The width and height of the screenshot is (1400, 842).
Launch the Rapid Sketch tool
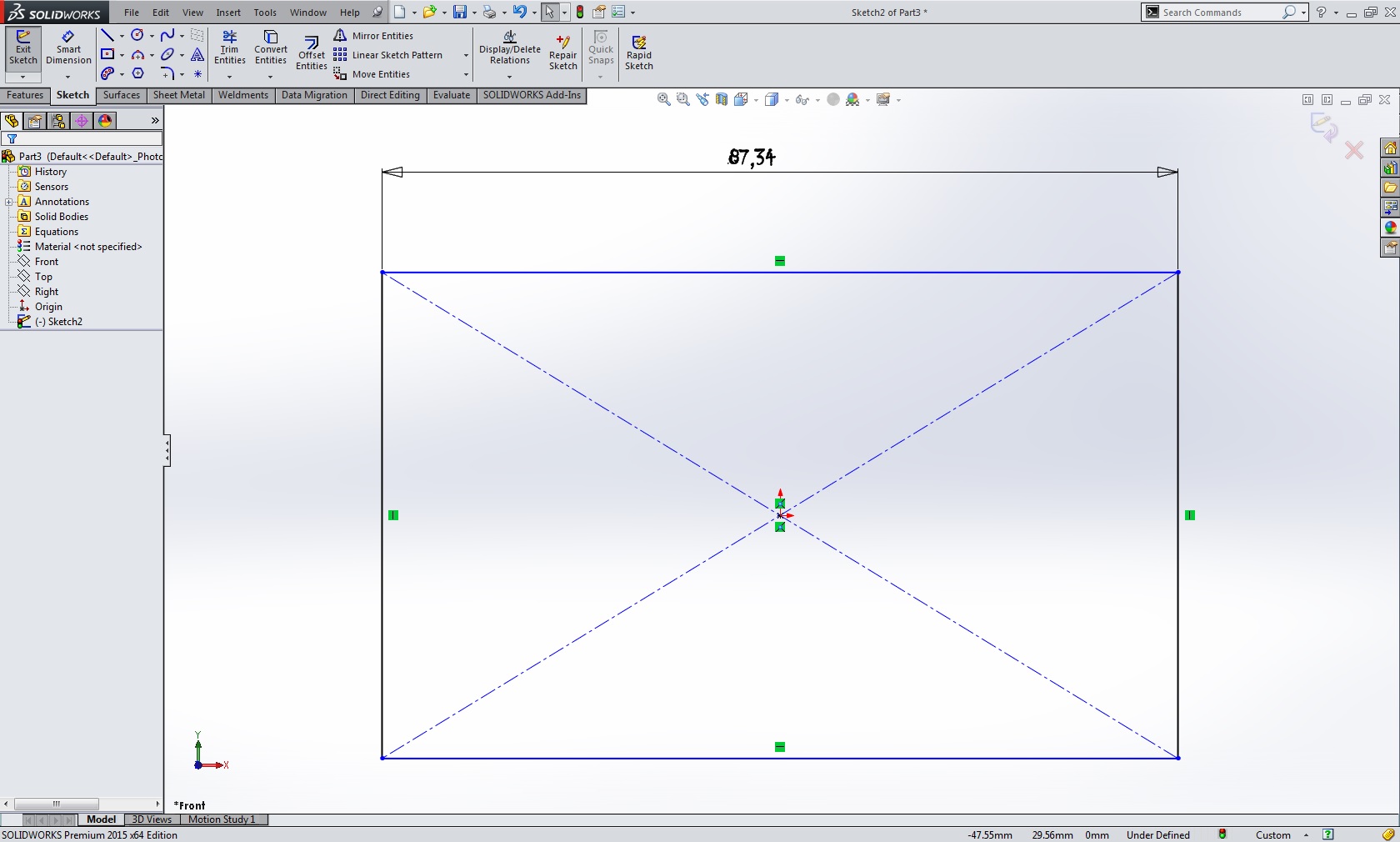click(x=638, y=52)
